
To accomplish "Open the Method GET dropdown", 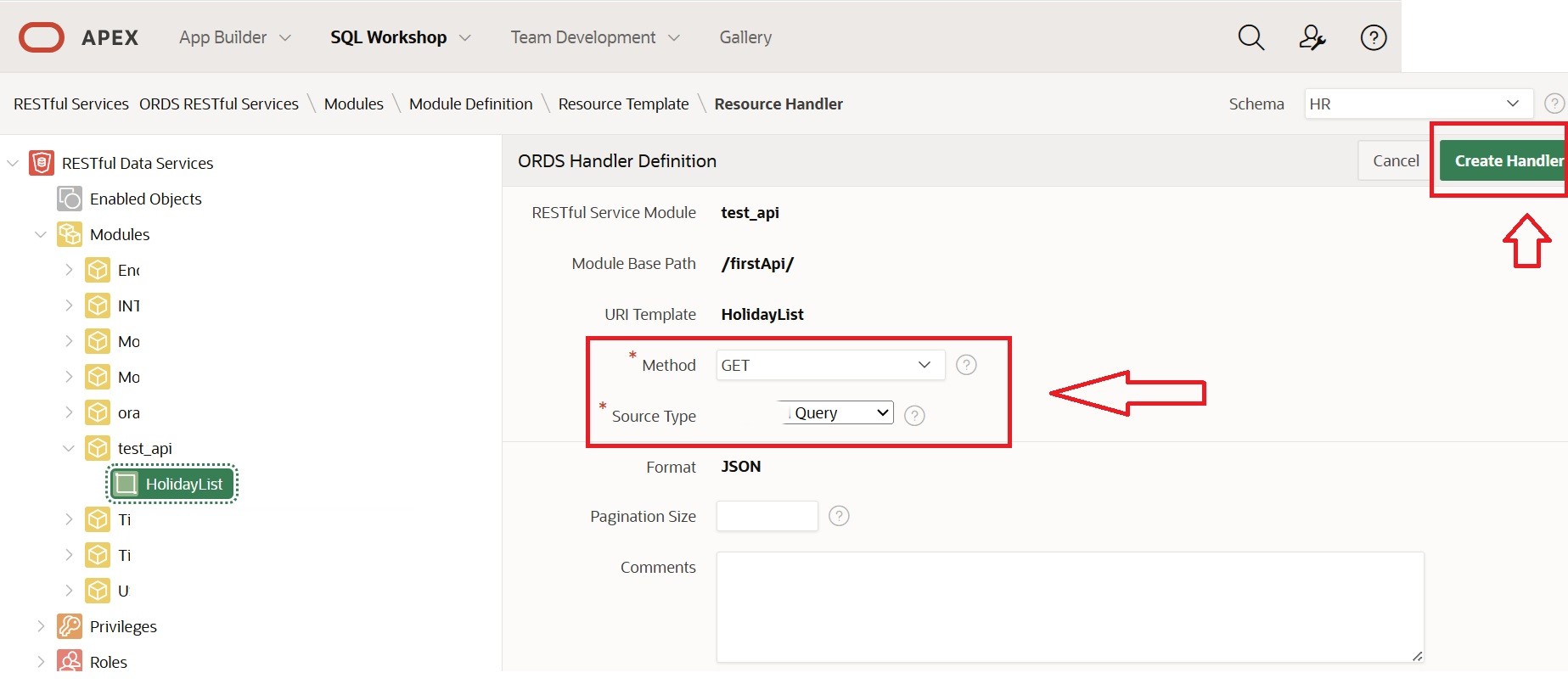I will point(830,365).
